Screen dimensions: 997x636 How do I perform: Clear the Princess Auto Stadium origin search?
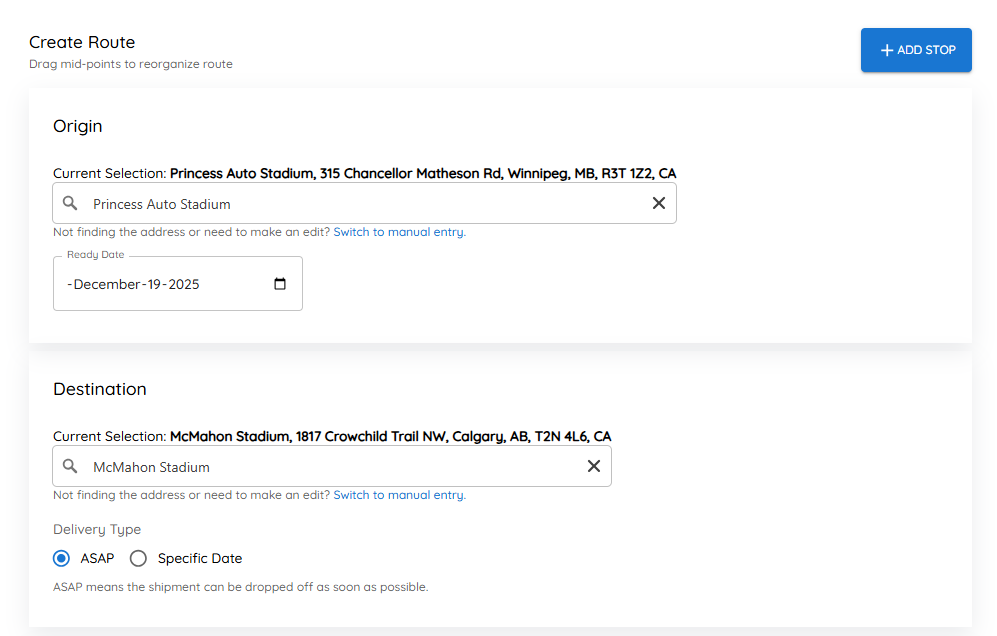(659, 203)
